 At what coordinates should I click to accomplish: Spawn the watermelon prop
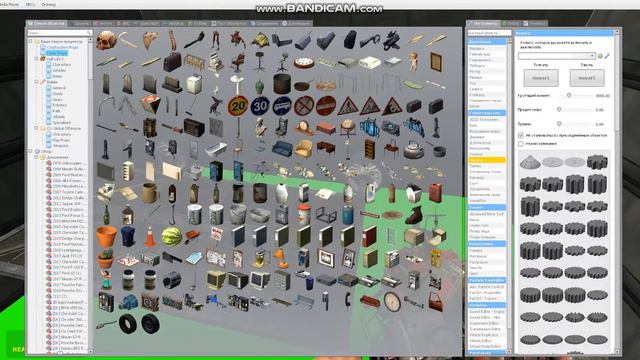click(x=171, y=236)
